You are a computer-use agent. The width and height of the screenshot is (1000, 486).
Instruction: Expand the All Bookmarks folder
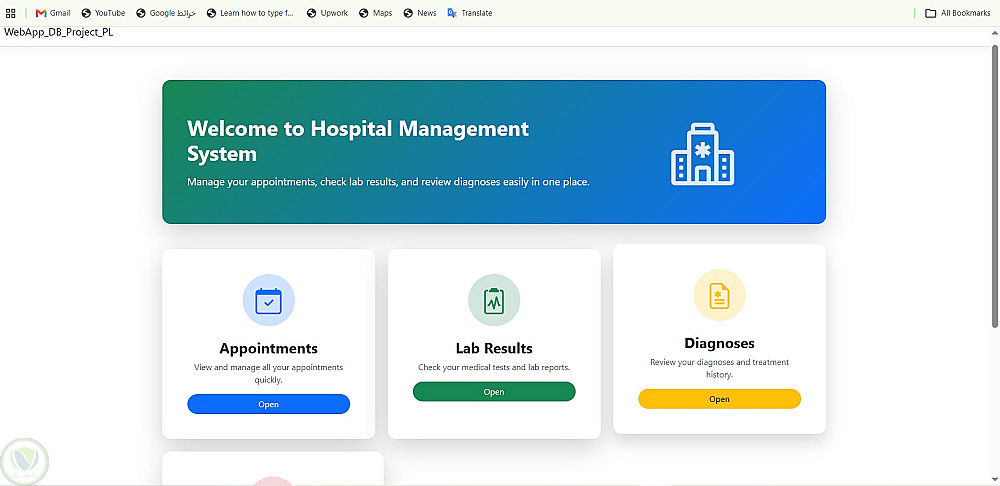click(957, 13)
